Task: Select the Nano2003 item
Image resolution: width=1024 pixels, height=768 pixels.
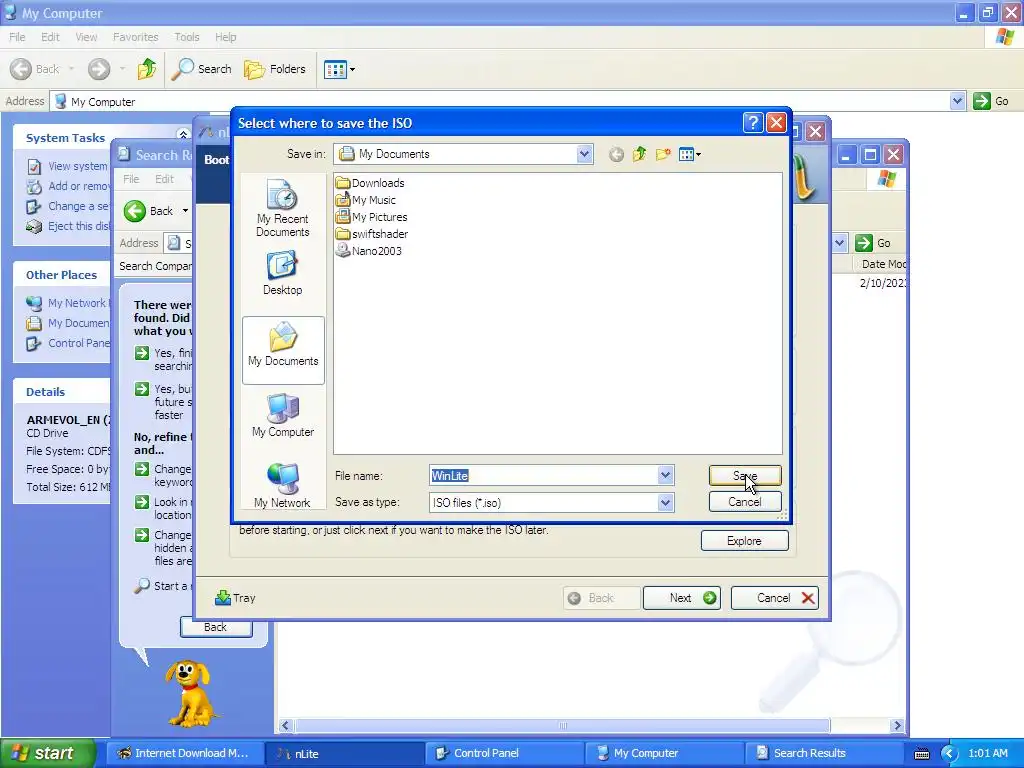Action: point(369,251)
